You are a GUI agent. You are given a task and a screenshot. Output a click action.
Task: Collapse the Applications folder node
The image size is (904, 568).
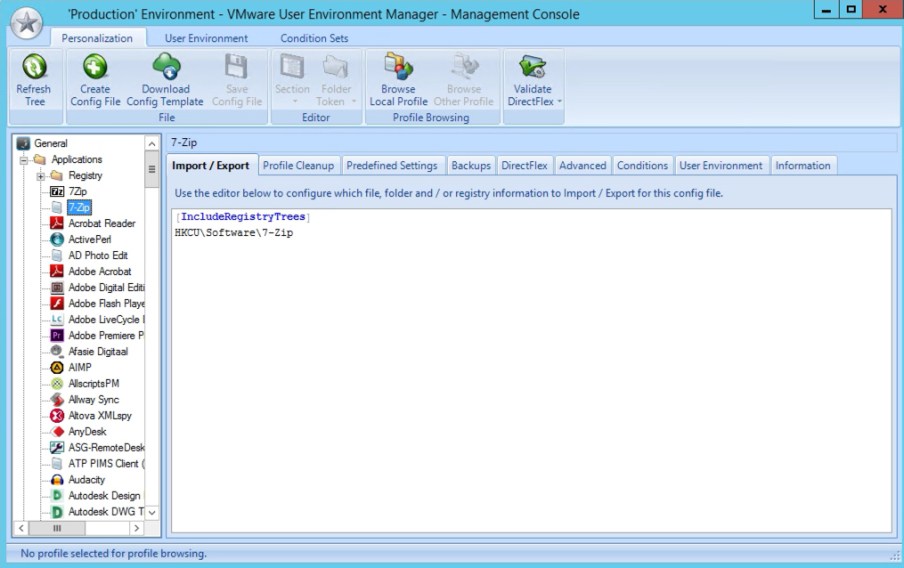click(24, 160)
